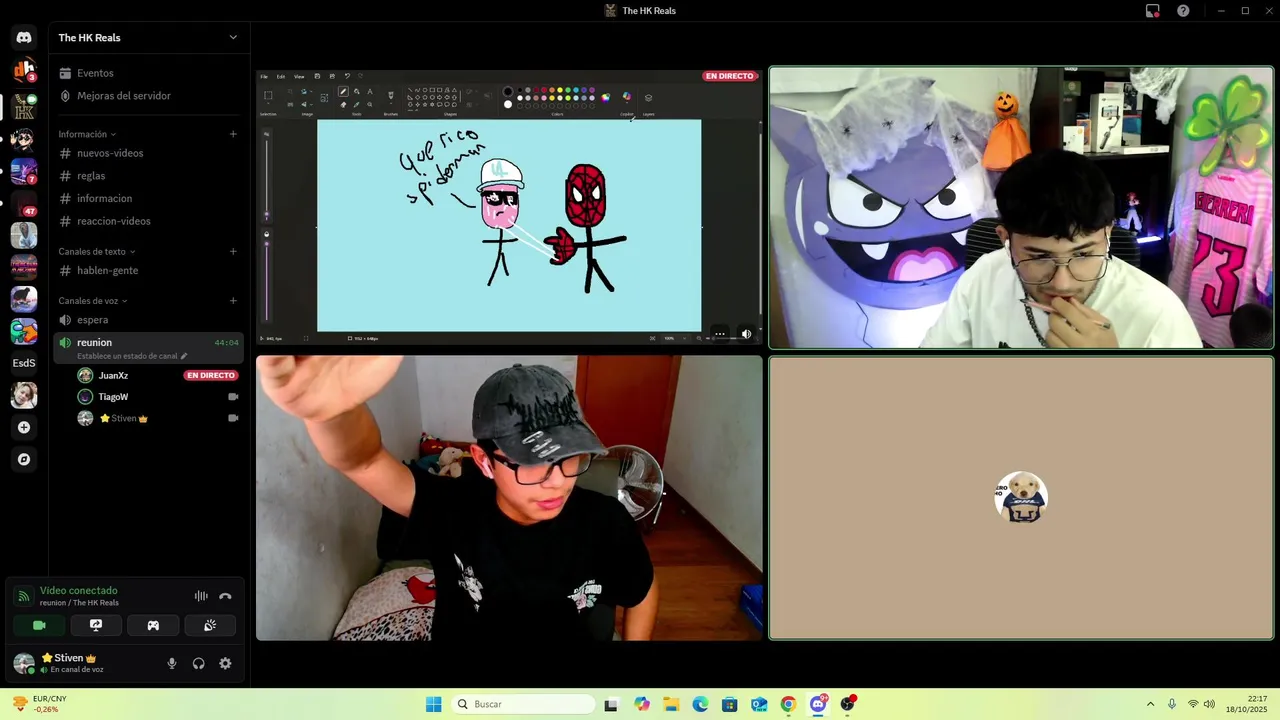The height and width of the screenshot is (720, 1280).
Task: Start an activity with gamepad icon
Action: point(153,625)
